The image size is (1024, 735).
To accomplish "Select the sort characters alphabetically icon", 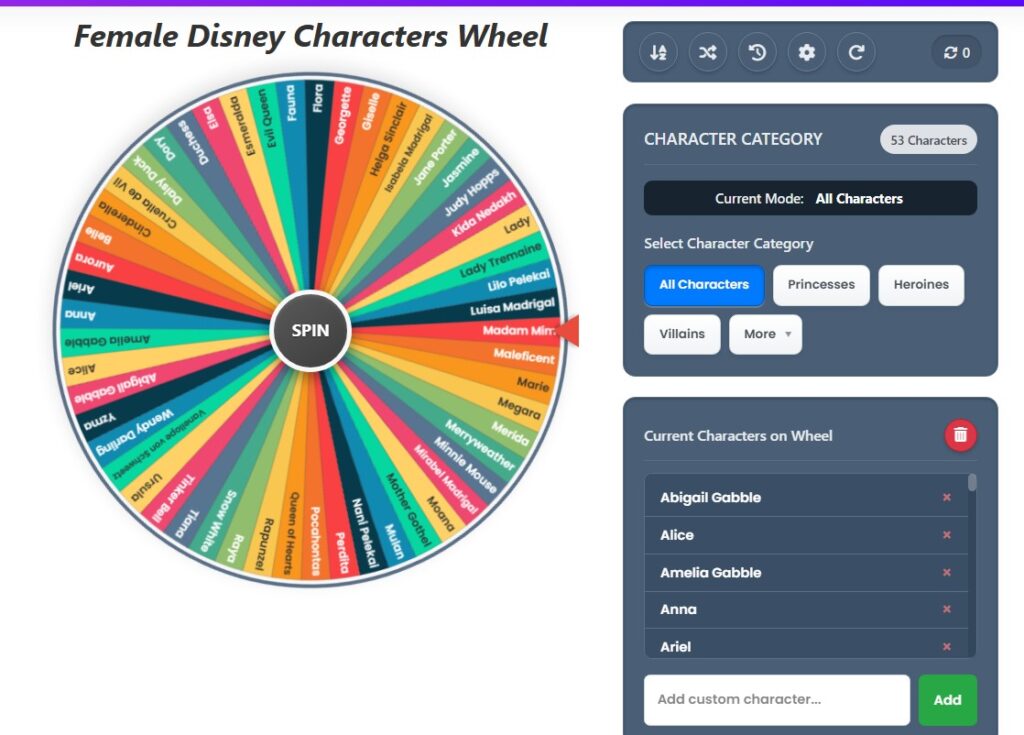I will [658, 52].
